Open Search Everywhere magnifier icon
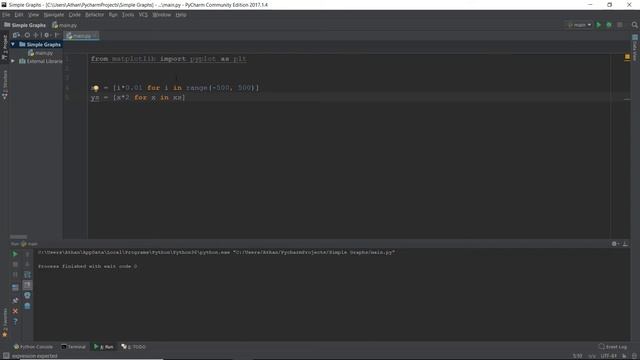The height and width of the screenshot is (360, 640). (635, 25)
